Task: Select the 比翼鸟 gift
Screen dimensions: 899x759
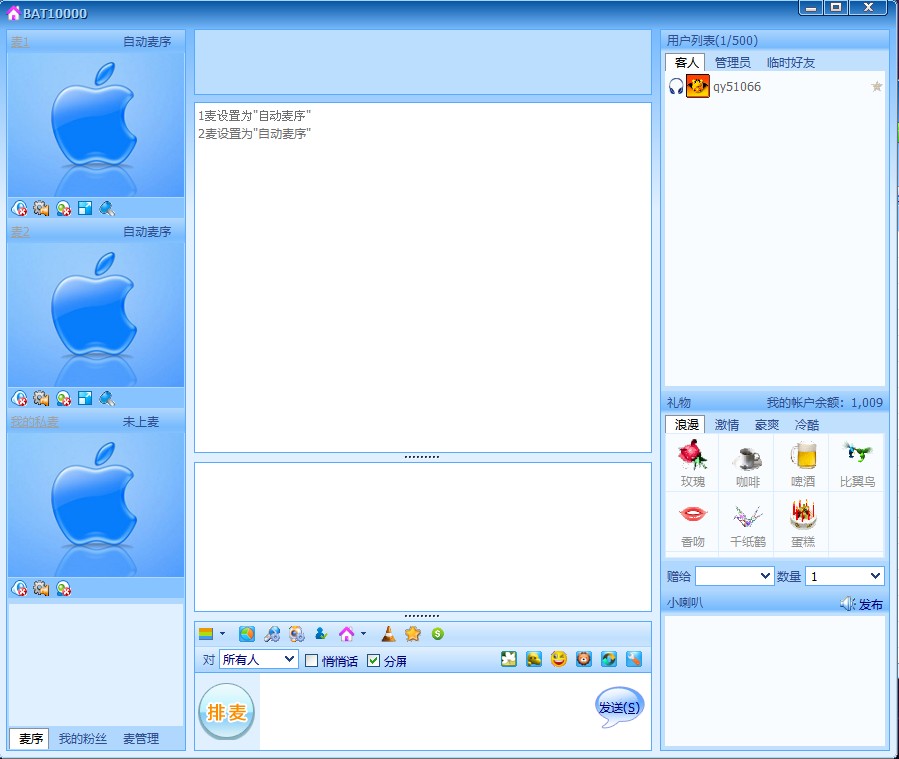Action: pyautogui.click(x=857, y=463)
